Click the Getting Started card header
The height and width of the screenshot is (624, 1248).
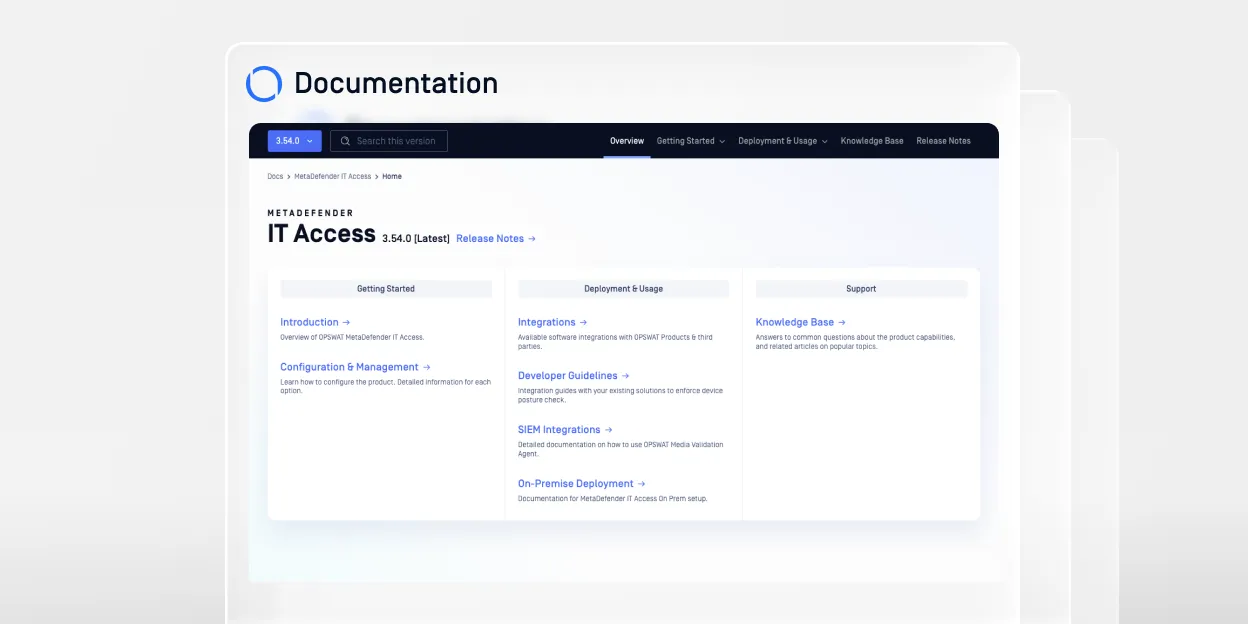pos(386,289)
